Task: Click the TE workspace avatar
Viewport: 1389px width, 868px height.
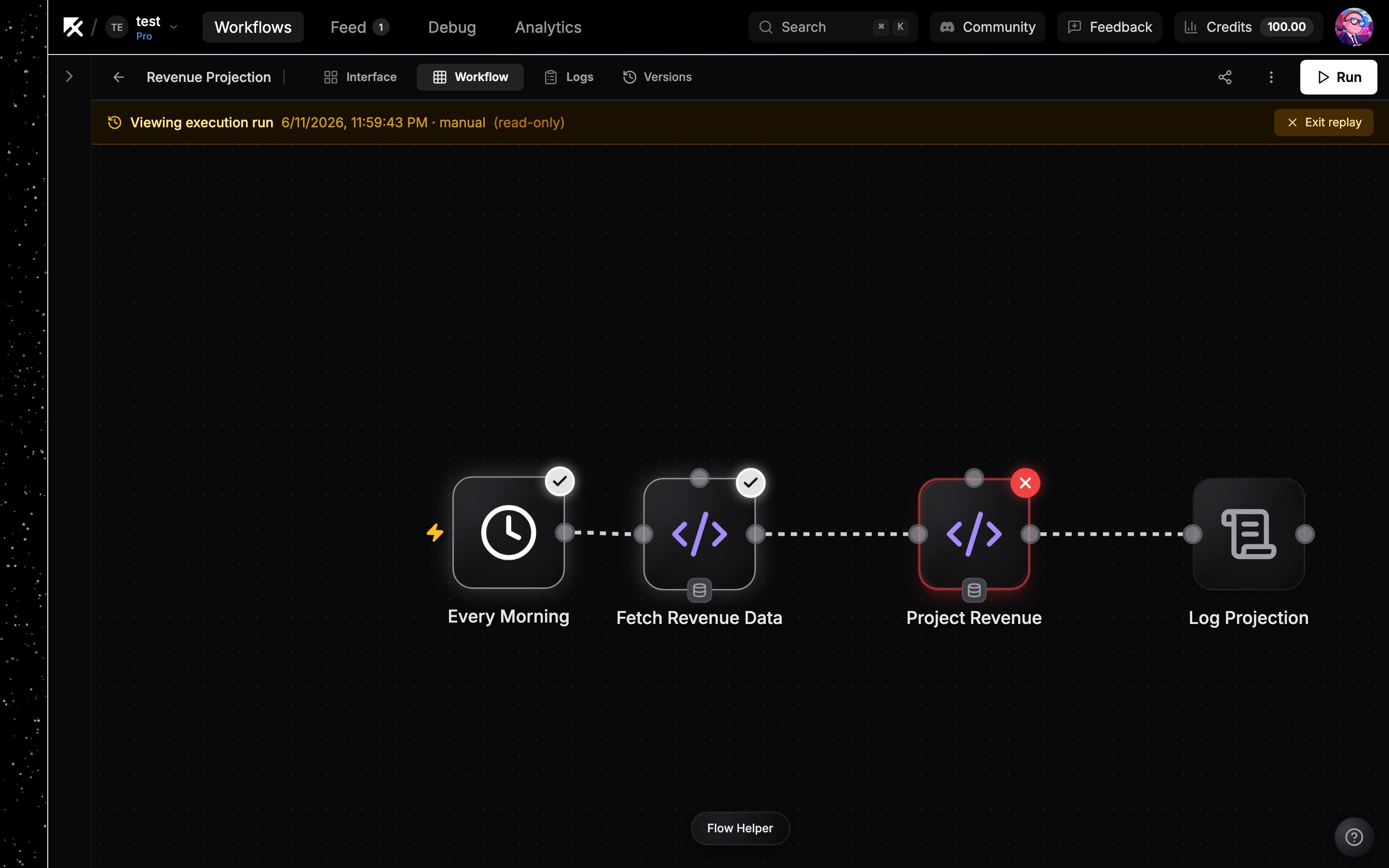Action: [x=117, y=27]
